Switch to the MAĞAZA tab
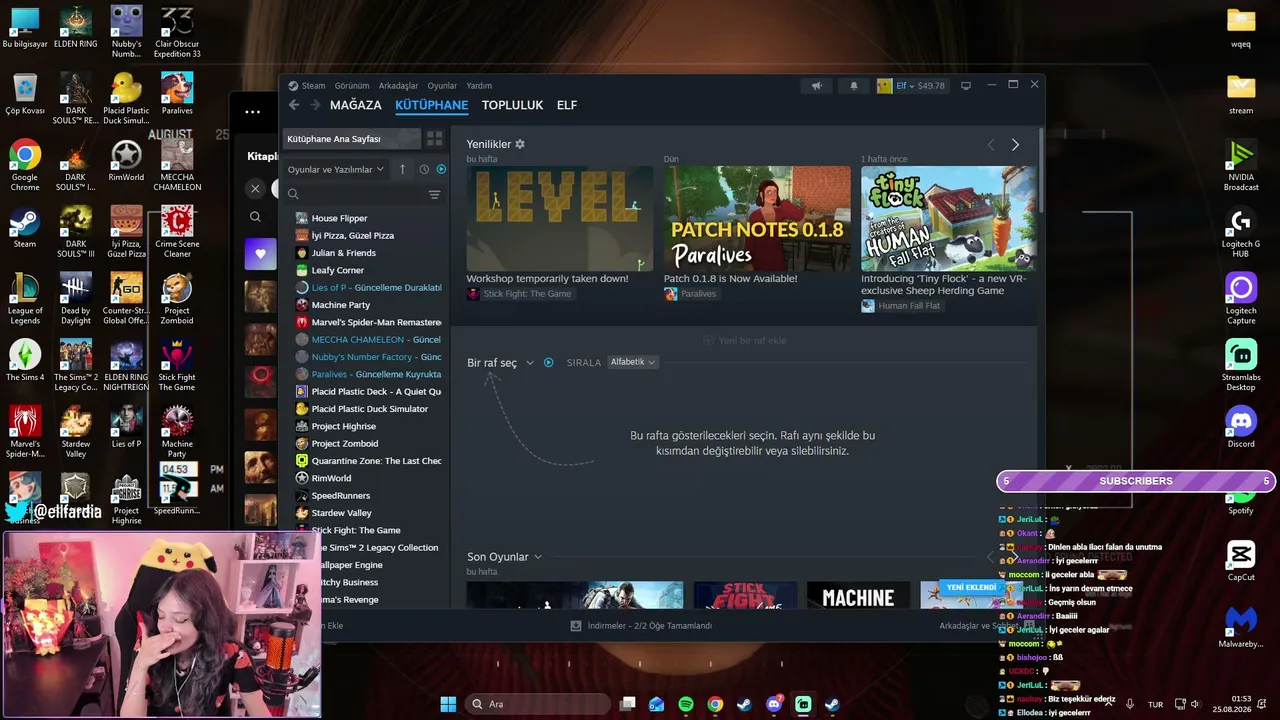Screen dimensions: 1280x720 tap(356, 105)
